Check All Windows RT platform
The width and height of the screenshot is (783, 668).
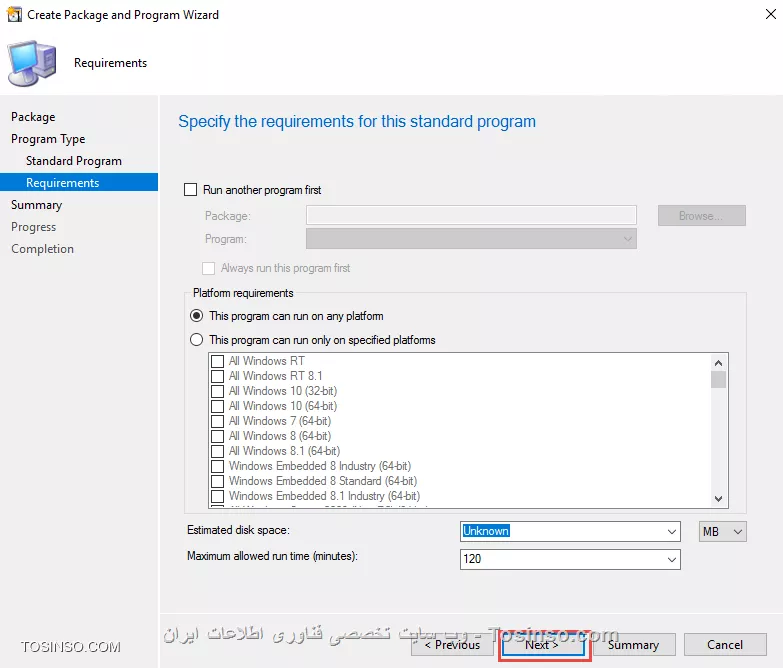click(217, 361)
